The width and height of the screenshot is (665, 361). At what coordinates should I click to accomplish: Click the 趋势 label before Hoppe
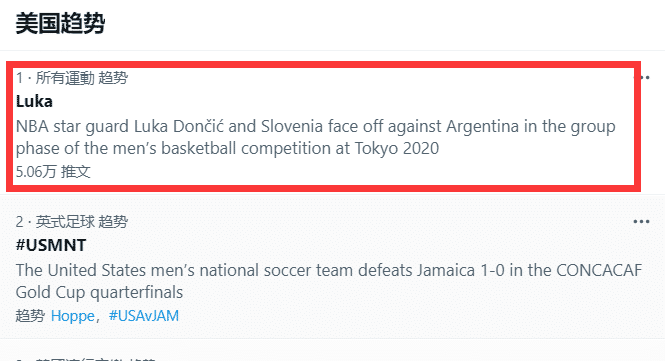[30, 316]
